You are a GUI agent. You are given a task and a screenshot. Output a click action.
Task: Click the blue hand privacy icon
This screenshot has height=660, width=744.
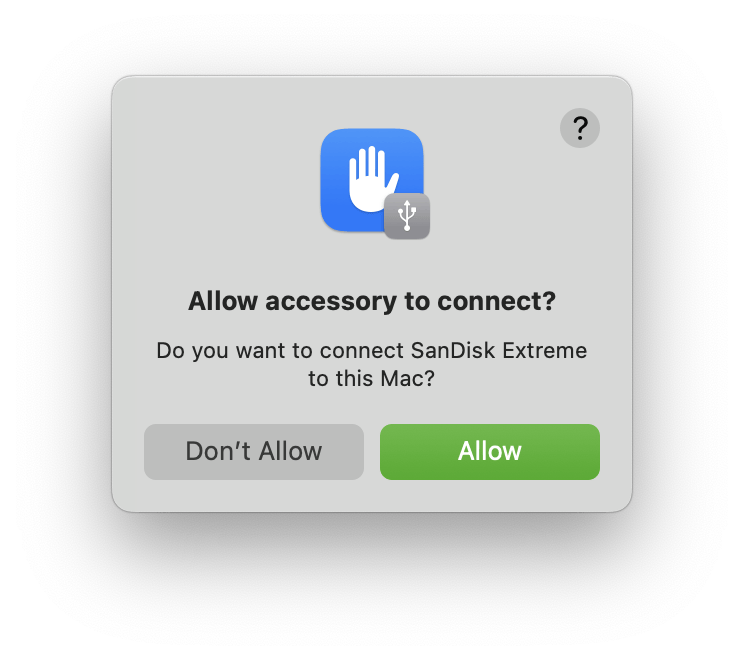coord(372,180)
